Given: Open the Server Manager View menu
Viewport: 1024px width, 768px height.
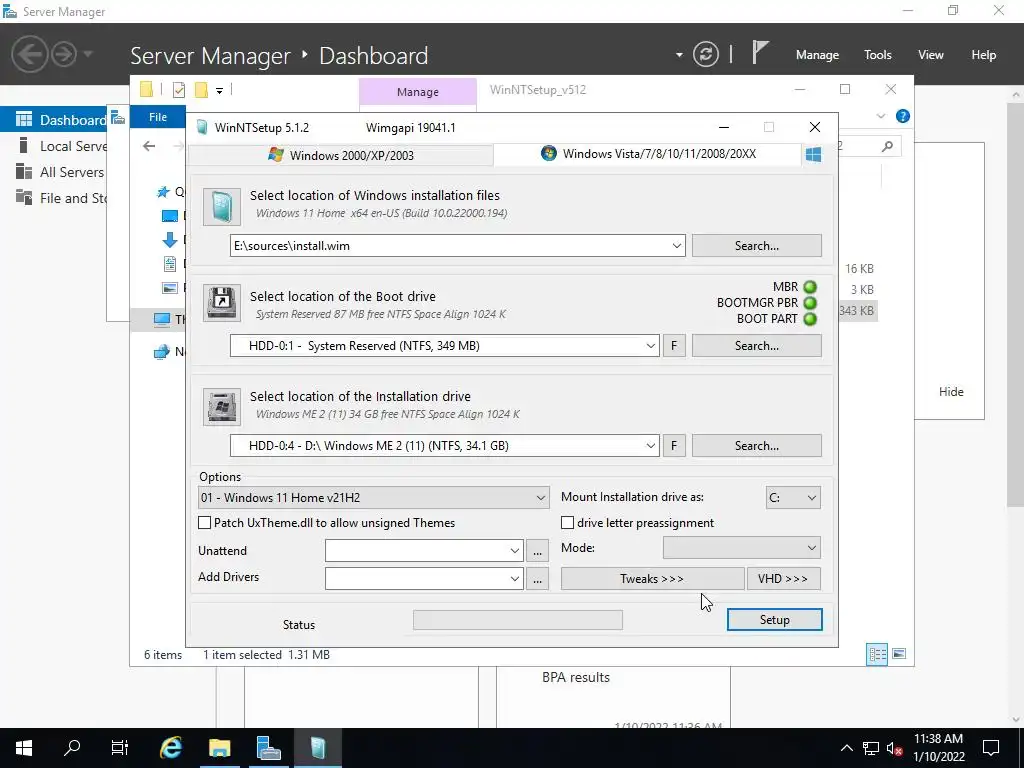Looking at the screenshot, I should (x=931, y=55).
